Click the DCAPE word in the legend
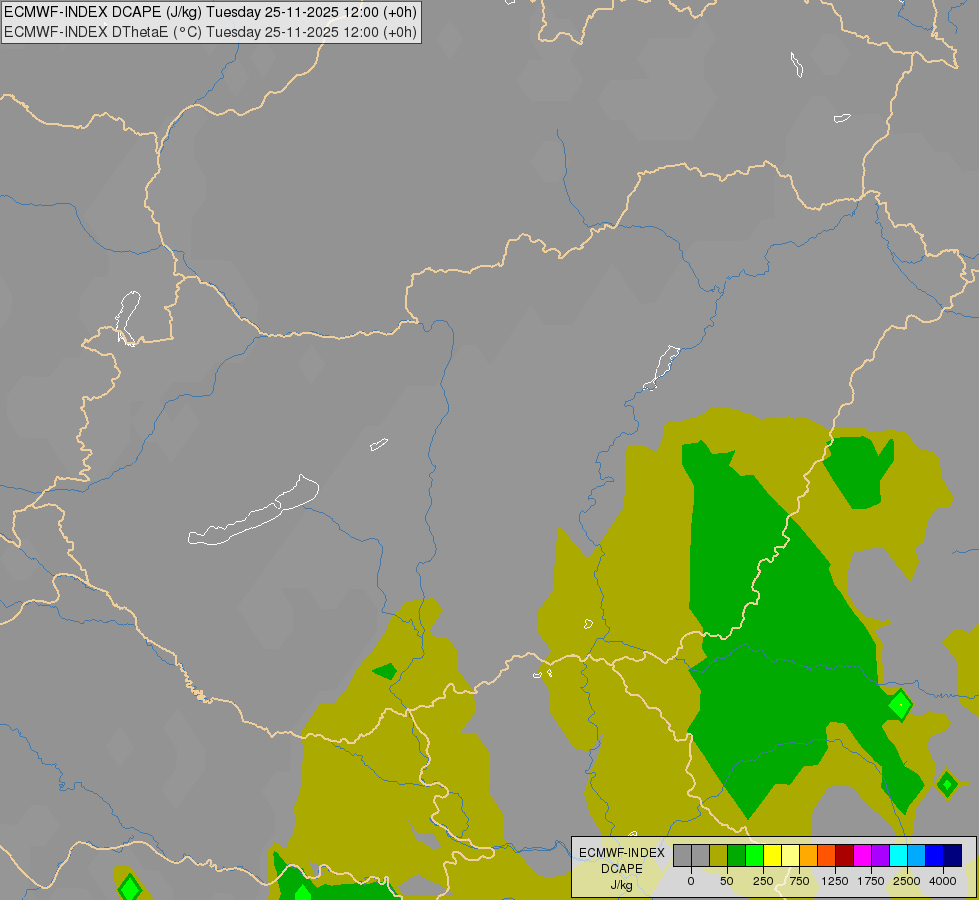 622,869
